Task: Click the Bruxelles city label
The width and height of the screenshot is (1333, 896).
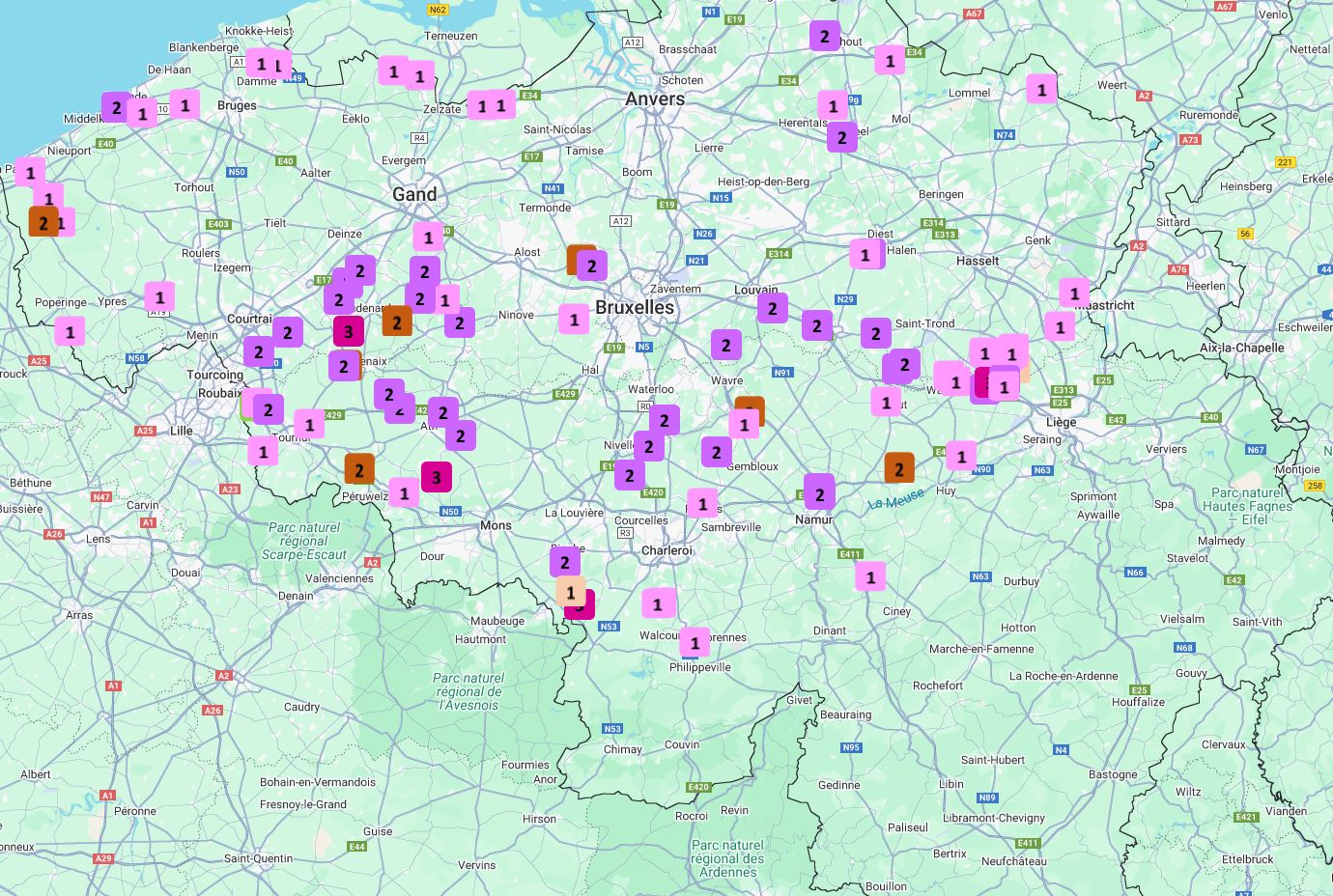Action: click(635, 307)
